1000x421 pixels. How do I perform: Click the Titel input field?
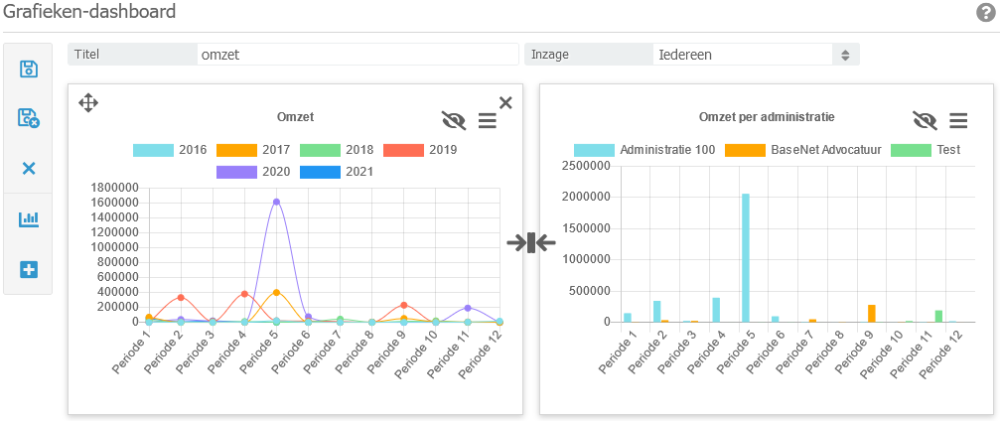tap(357, 55)
